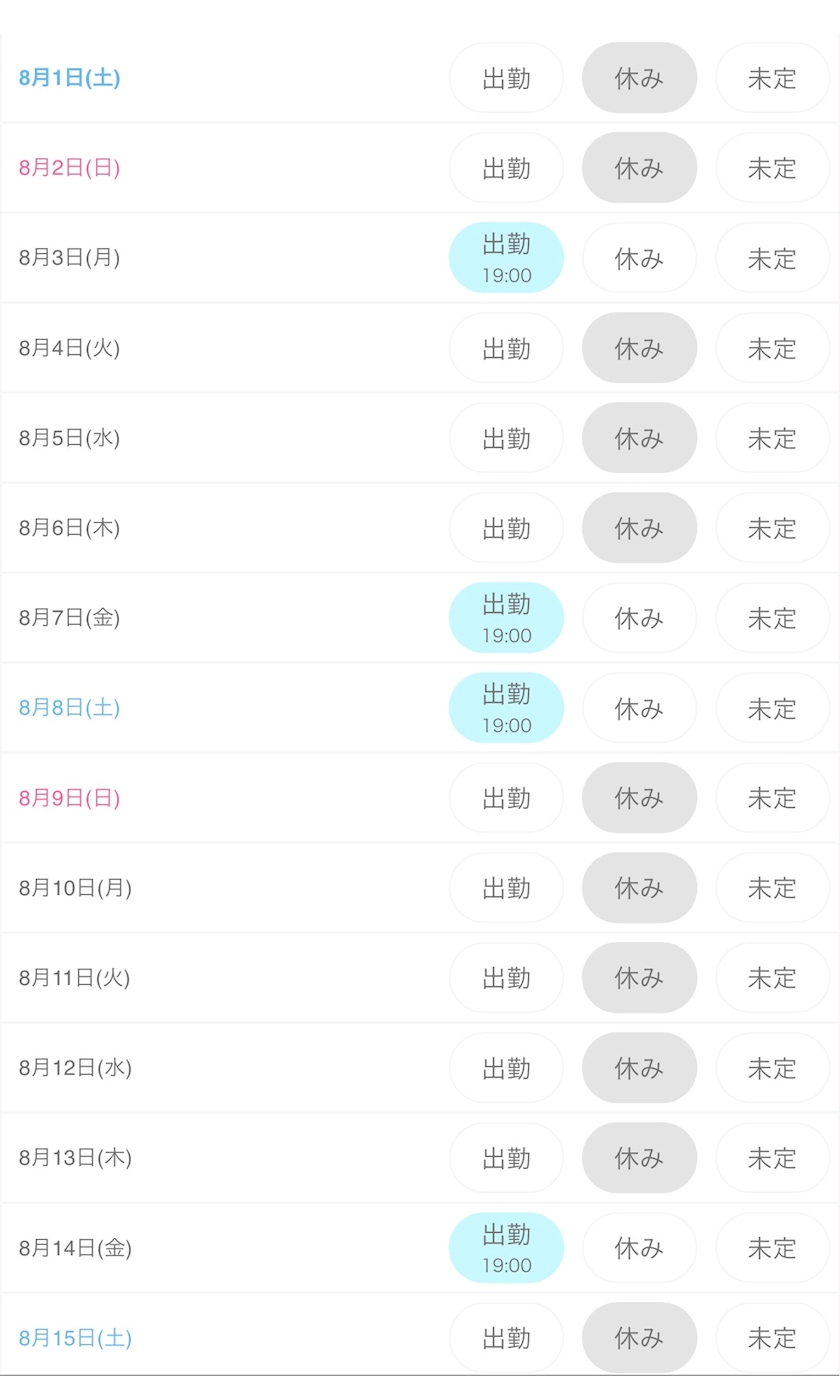The width and height of the screenshot is (840, 1376).
Task: Select 休み for August 3
Action: (x=639, y=258)
